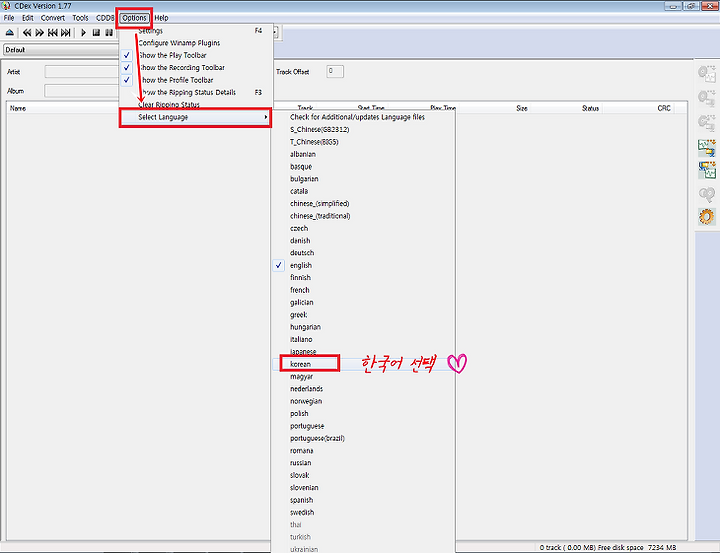Select french language
Viewport: 720px width, 553px height.
[x=363, y=290]
